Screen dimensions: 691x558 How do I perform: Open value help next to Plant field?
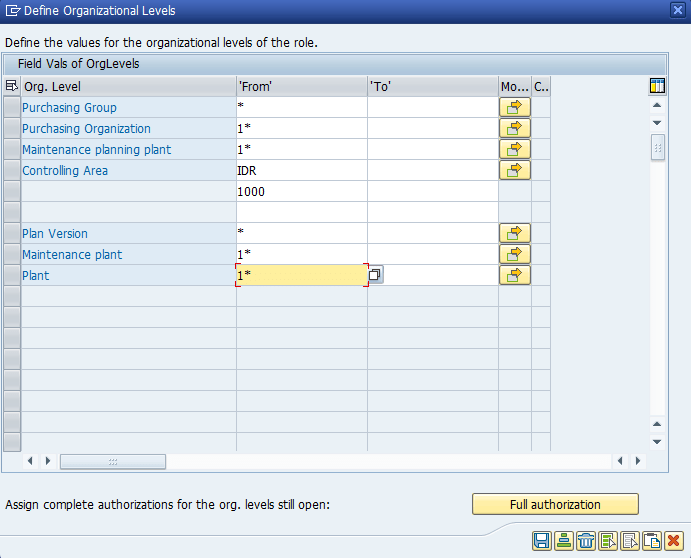point(375,275)
